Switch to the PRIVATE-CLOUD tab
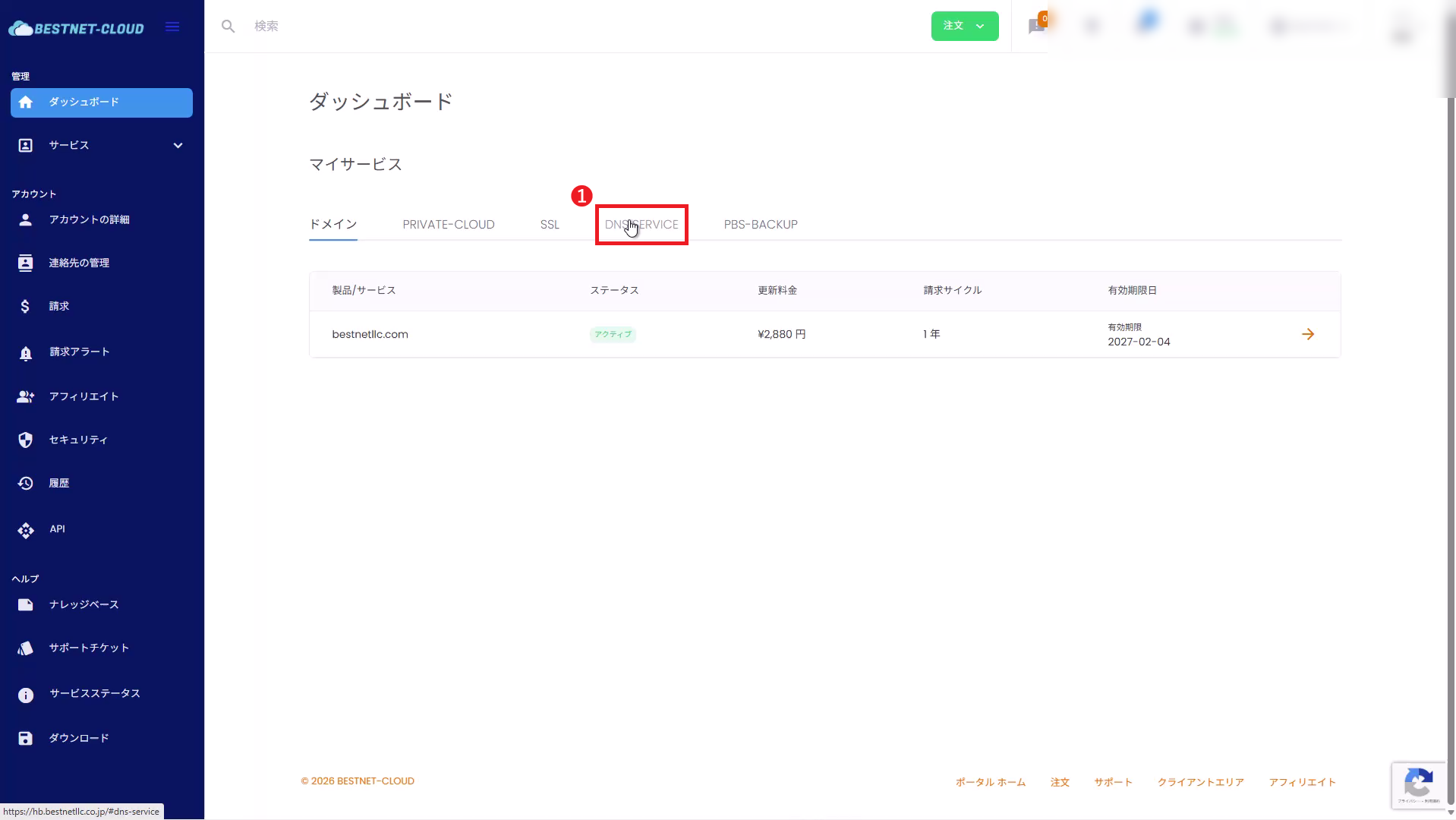Screen dimensions: 1456x820 tap(448, 225)
